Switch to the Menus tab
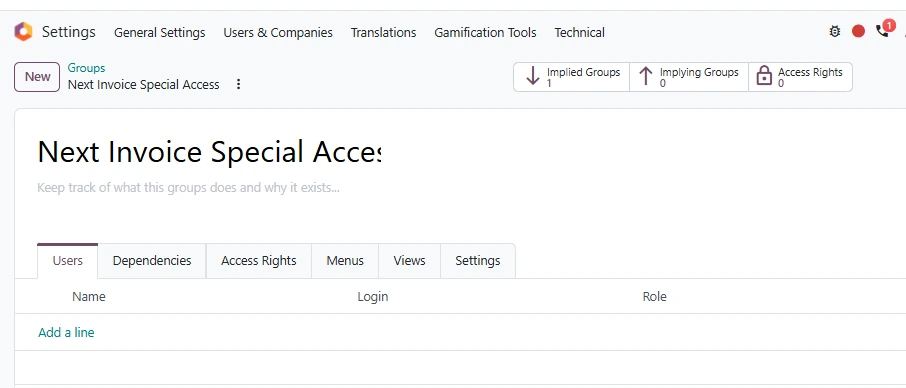 (x=345, y=261)
